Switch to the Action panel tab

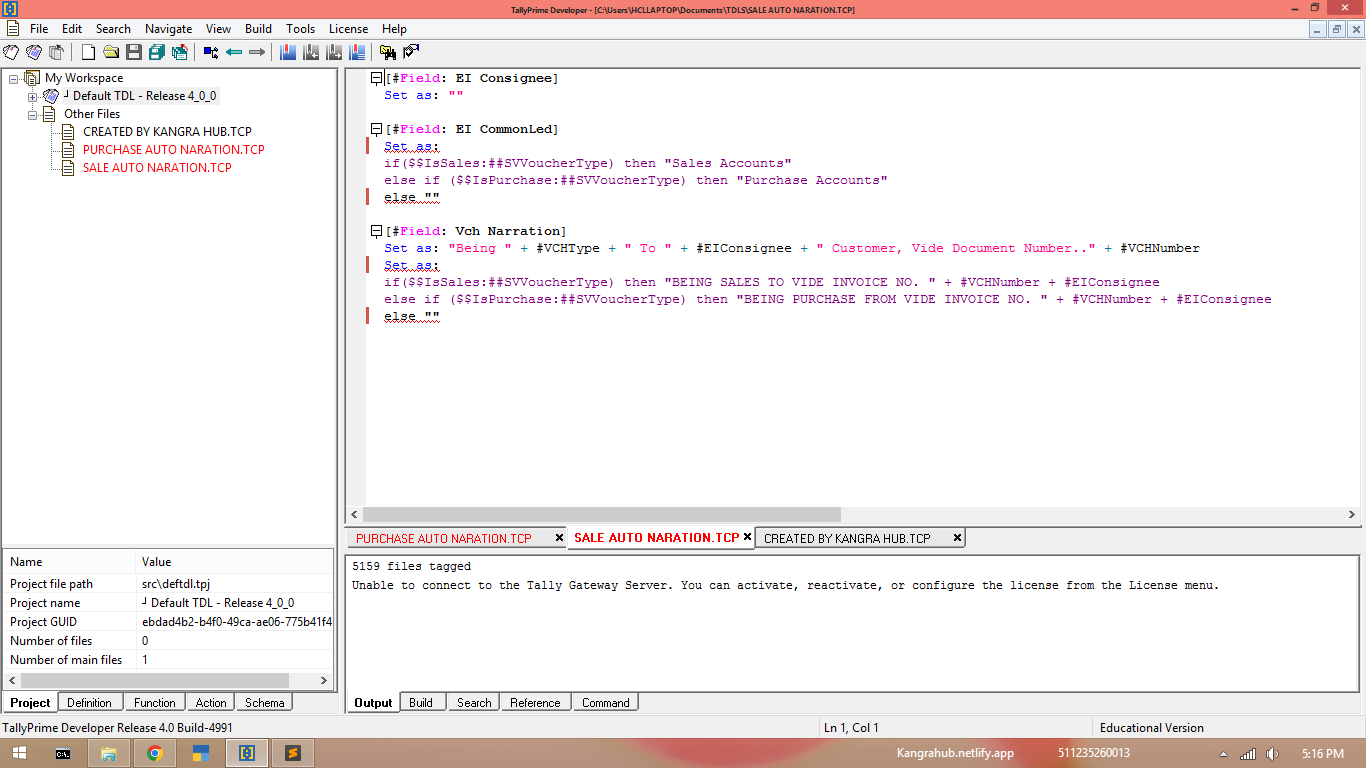(x=211, y=702)
